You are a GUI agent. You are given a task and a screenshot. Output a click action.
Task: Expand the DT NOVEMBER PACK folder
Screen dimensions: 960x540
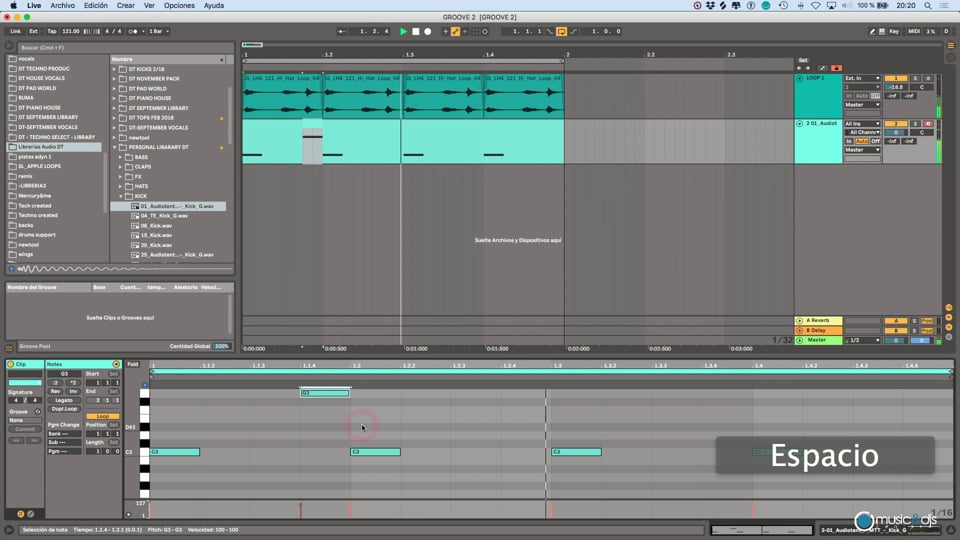(114, 79)
